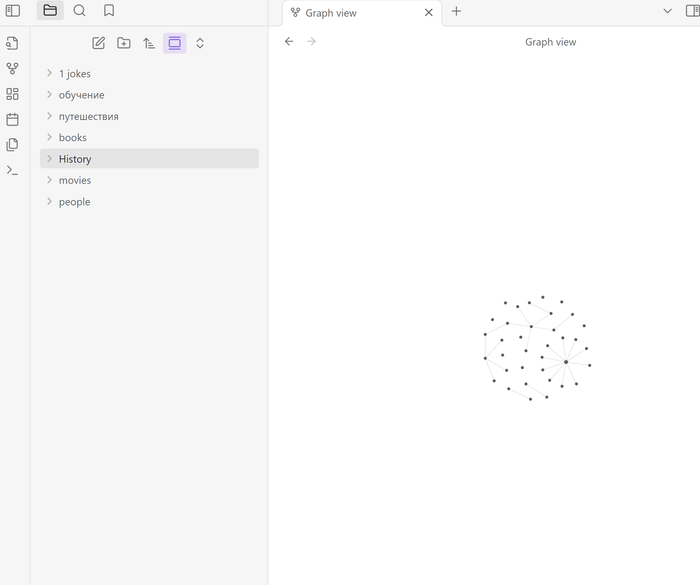Select the путешествия folder

[x=149, y=116]
